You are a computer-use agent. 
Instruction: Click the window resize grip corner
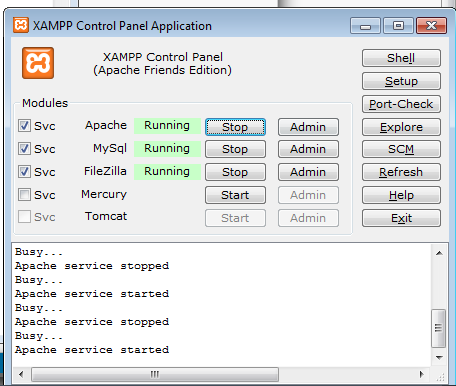440,377
